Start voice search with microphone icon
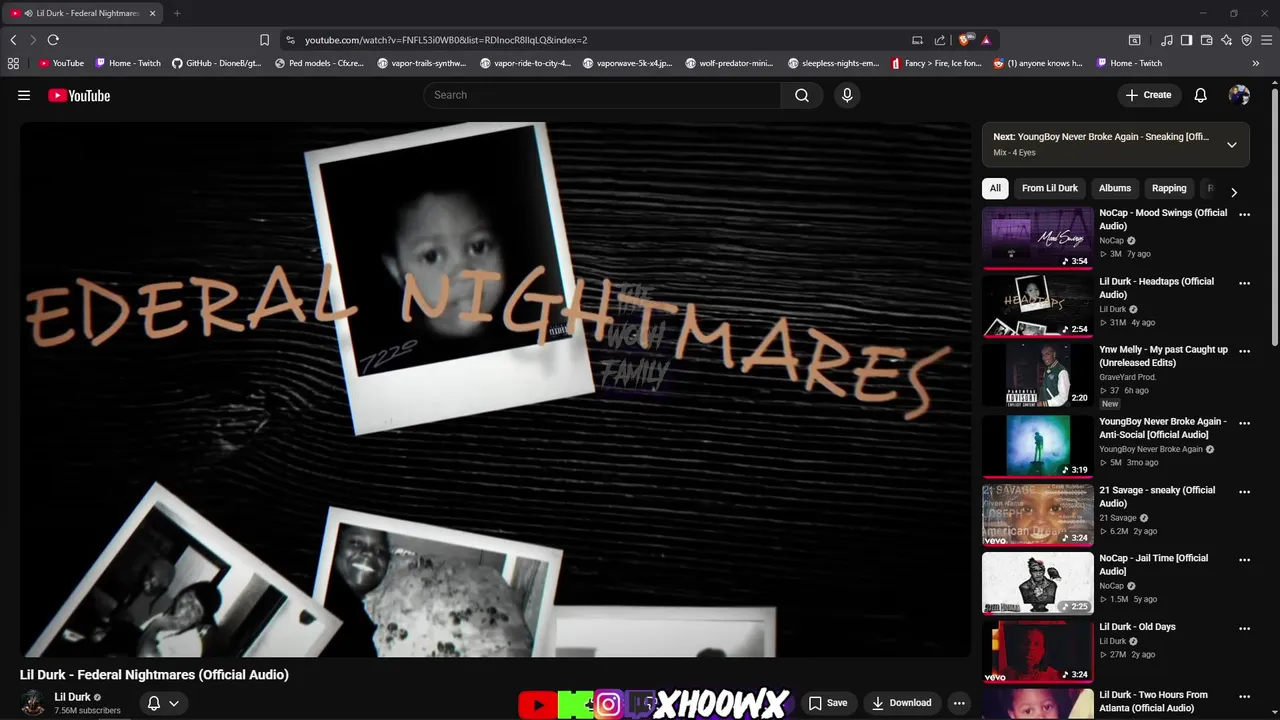This screenshot has height=720, width=1280. pyautogui.click(x=847, y=95)
